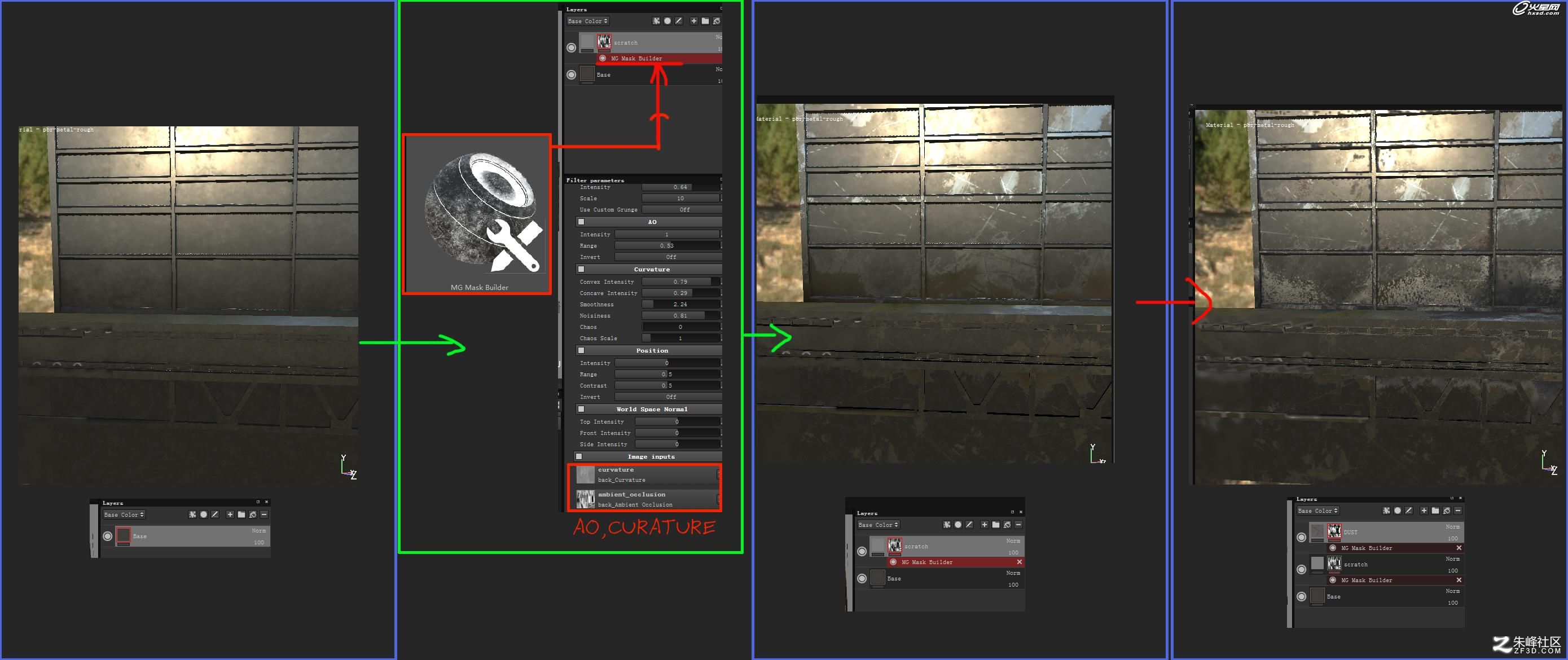
Task: Toggle Base layer visibility above Filter parameters
Action: click(x=571, y=74)
